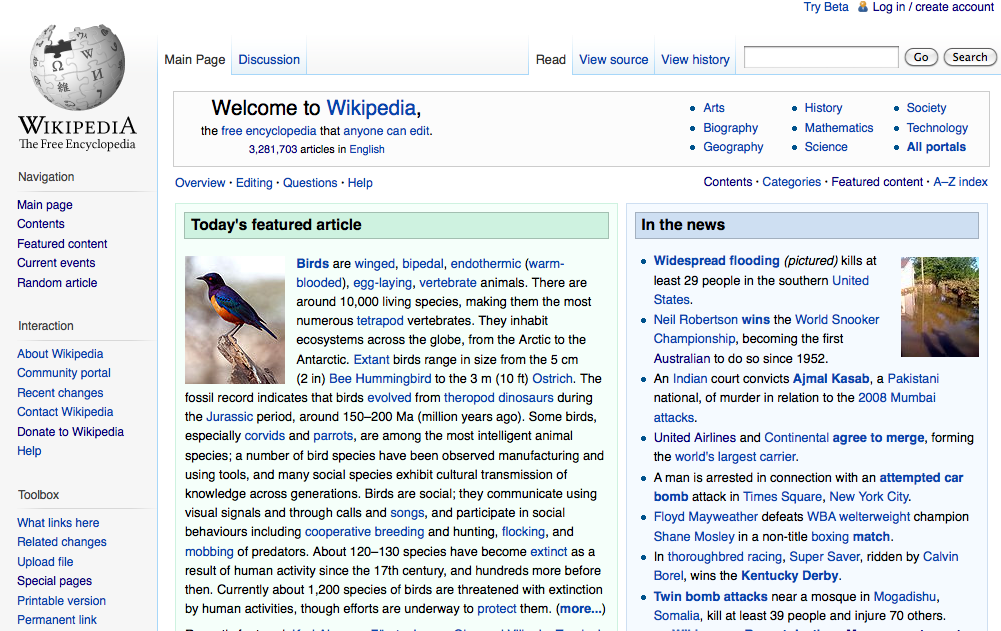
Task: Browse the Mathematics portal
Action: pos(838,127)
